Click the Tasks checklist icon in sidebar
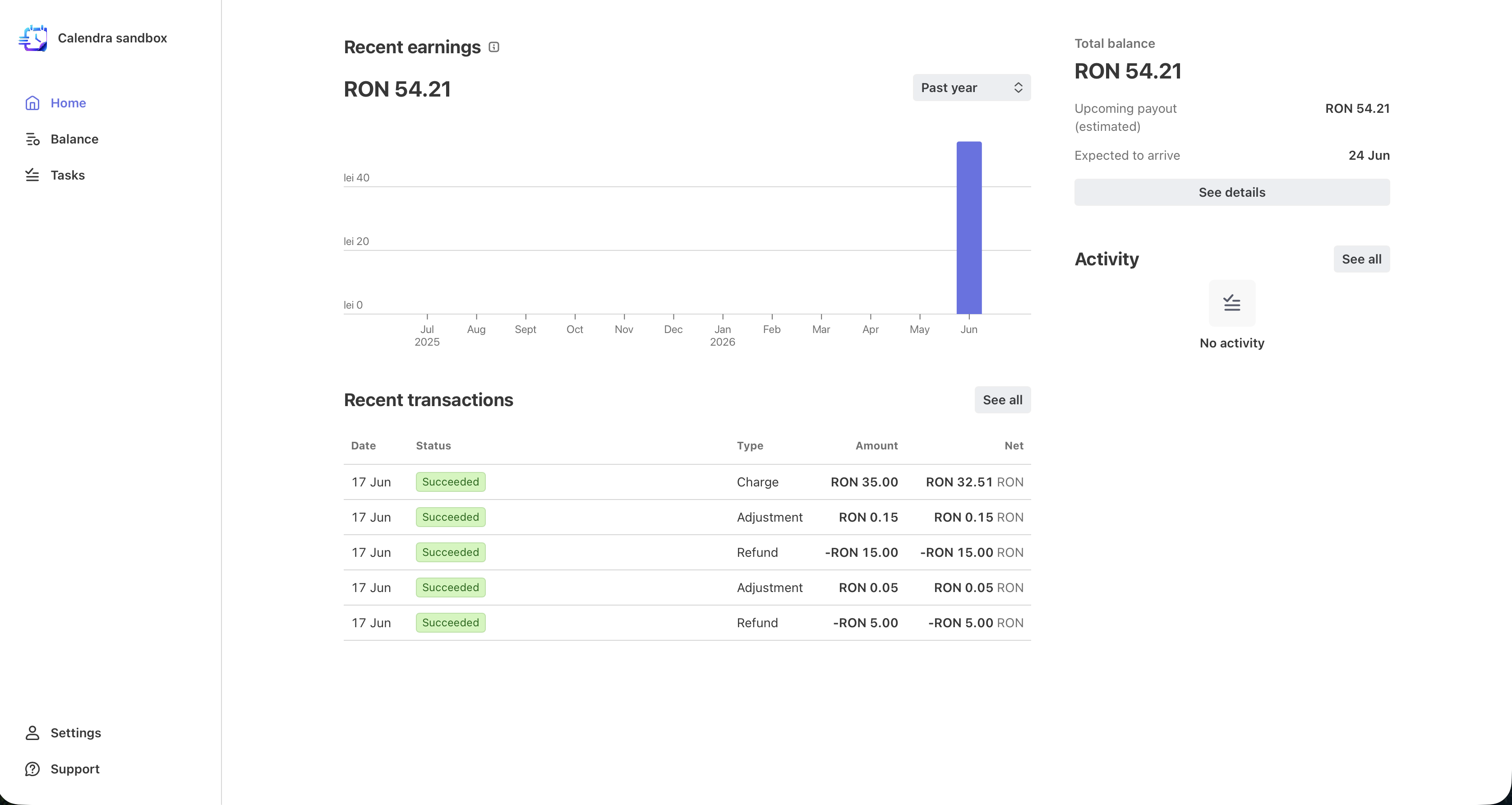The image size is (1512, 805). pyautogui.click(x=32, y=175)
